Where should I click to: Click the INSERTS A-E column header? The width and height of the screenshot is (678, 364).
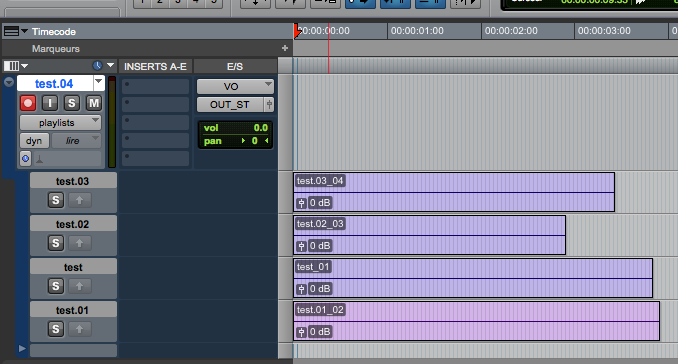point(155,67)
